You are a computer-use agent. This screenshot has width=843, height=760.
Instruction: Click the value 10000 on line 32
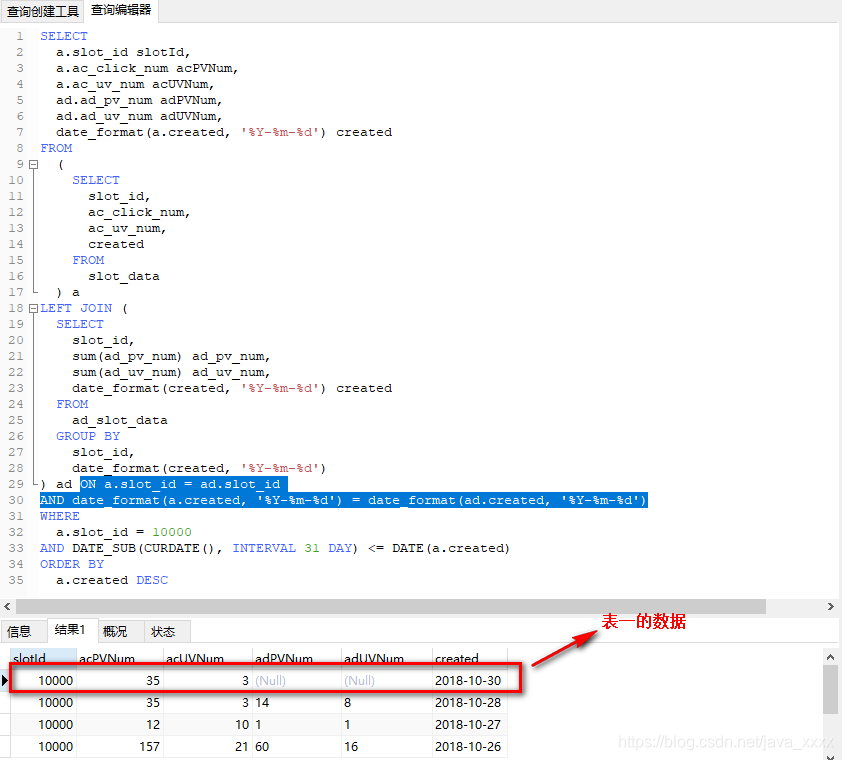click(172, 532)
